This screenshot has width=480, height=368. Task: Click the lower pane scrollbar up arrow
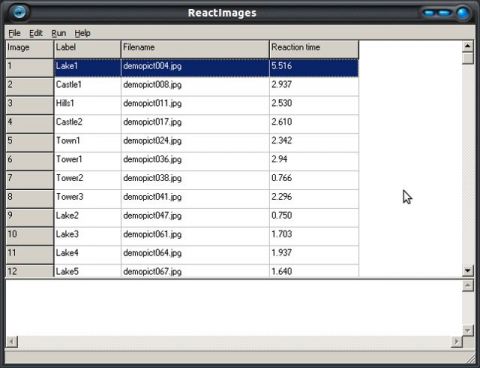coord(468,285)
